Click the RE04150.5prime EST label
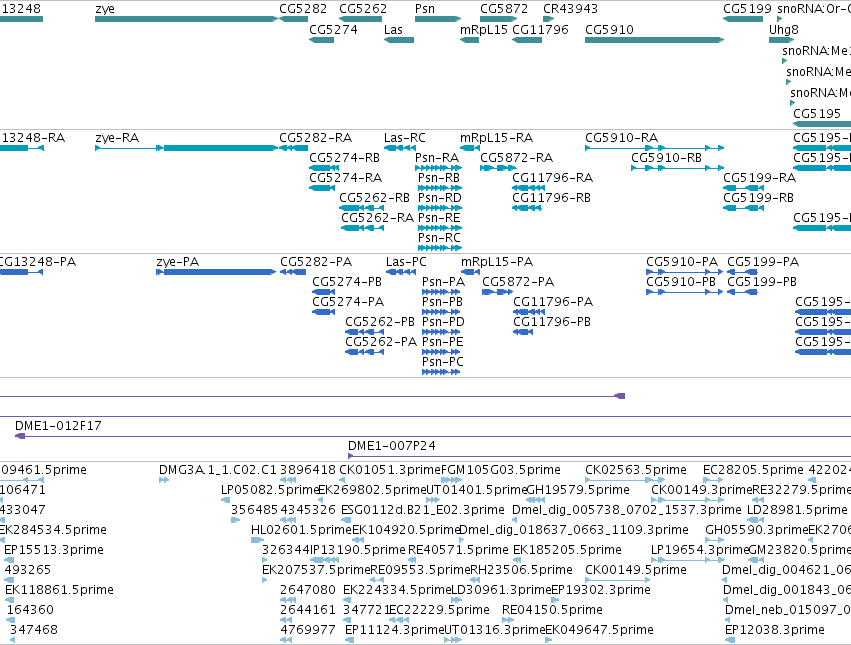 [x=552, y=610]
